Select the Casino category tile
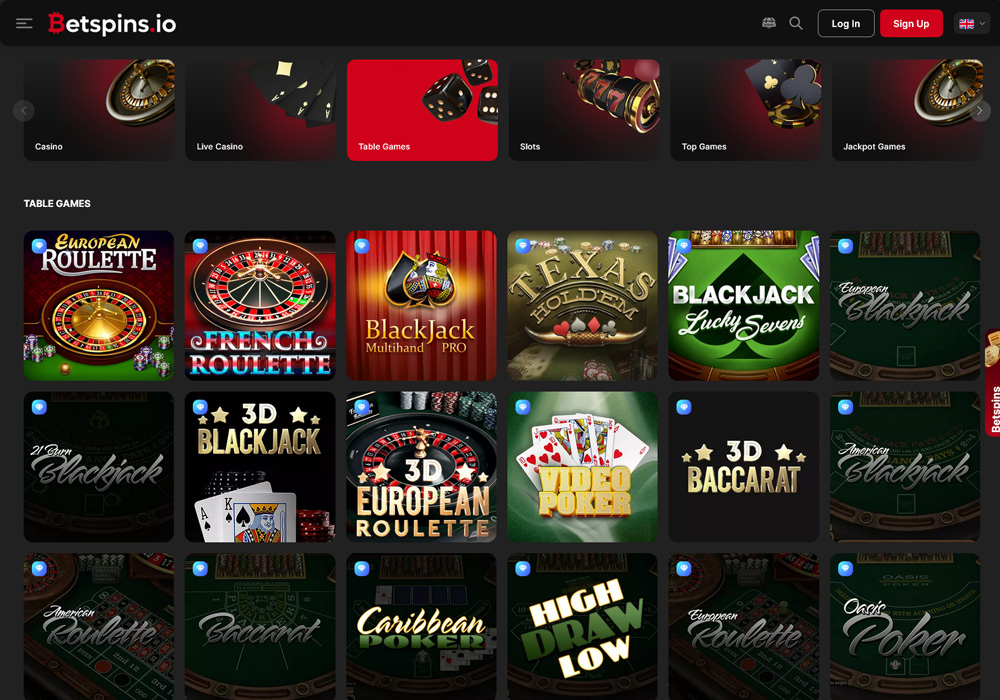The width and height of the screenshot is (1000, 700). coord(99,110)
